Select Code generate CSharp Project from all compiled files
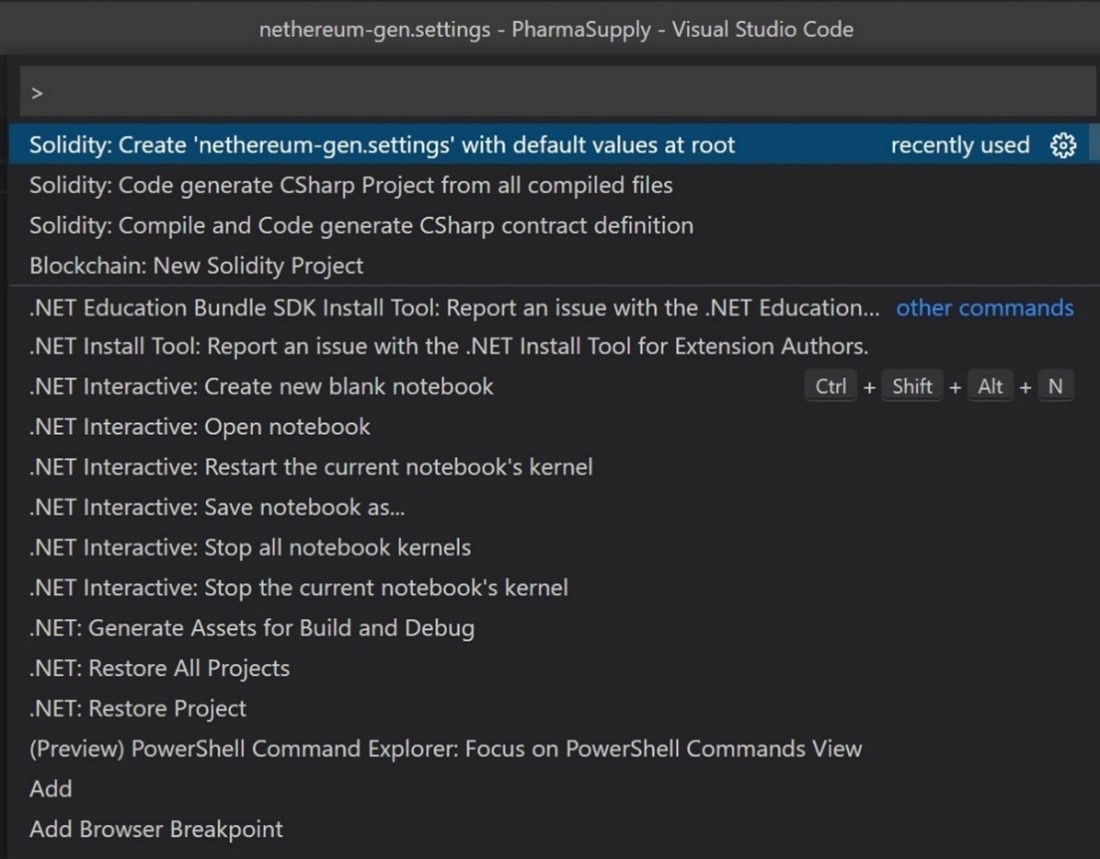 (x=351, y=186)
